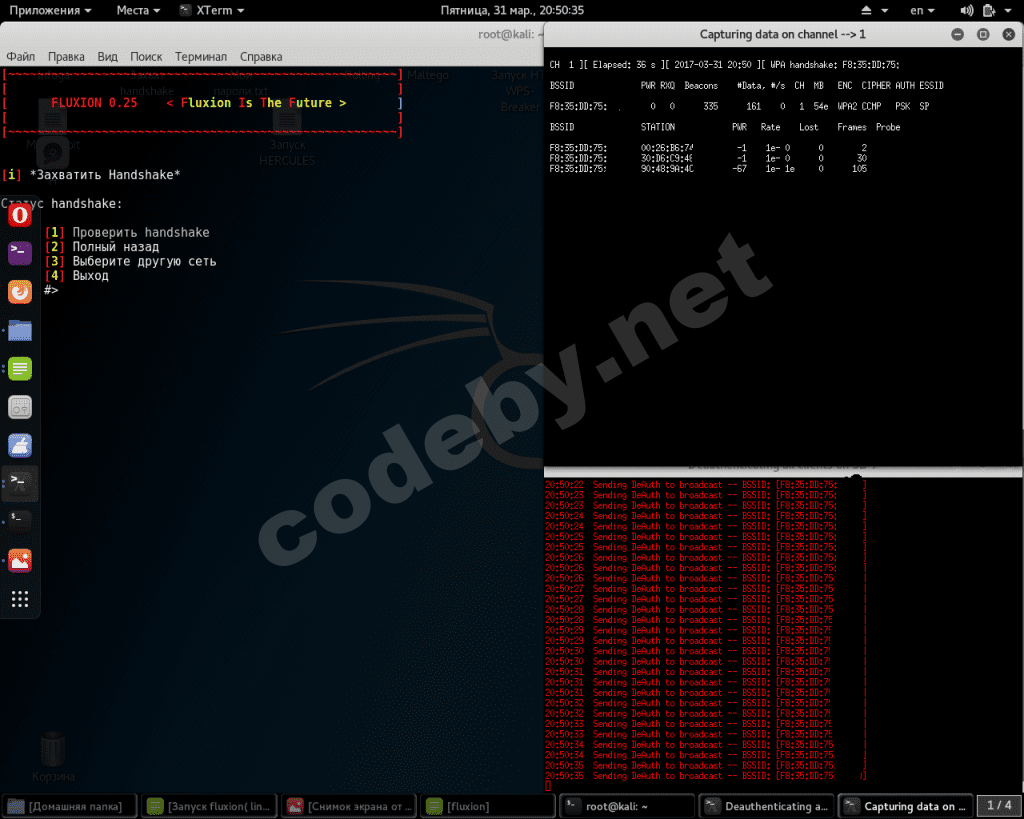This screenshot has height=819, width=1024.
Task: Open the image viewer dock icon
Action: point(20,560)
